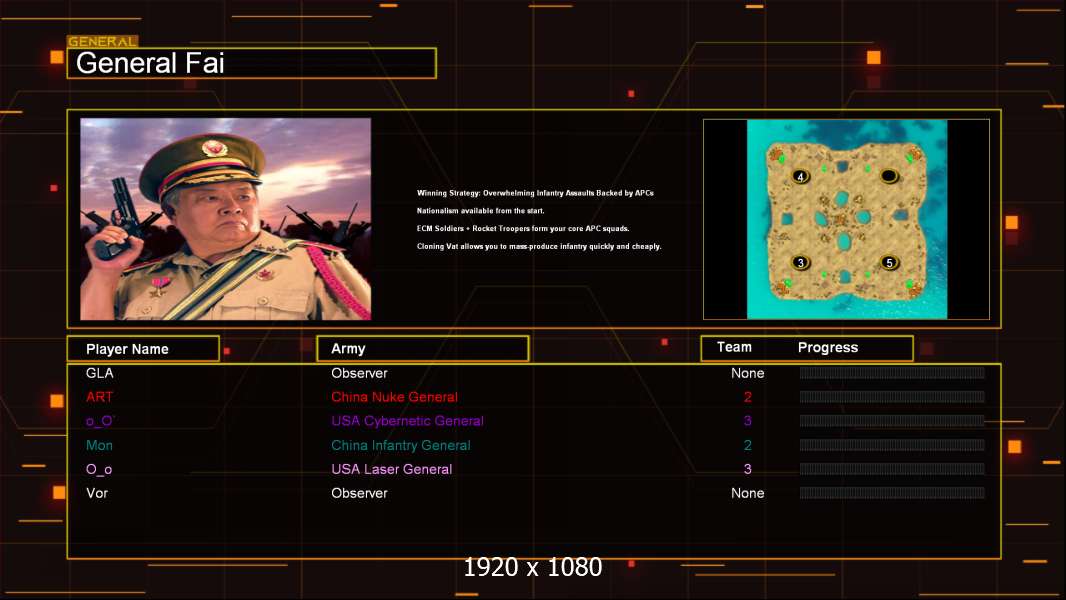Click General Fai's portrait image
1066x600 pixels.
point(225,219)
